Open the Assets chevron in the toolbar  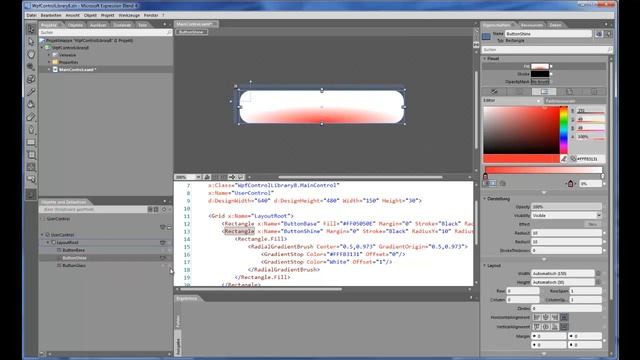pyautogui.click(x=31, y=194)
